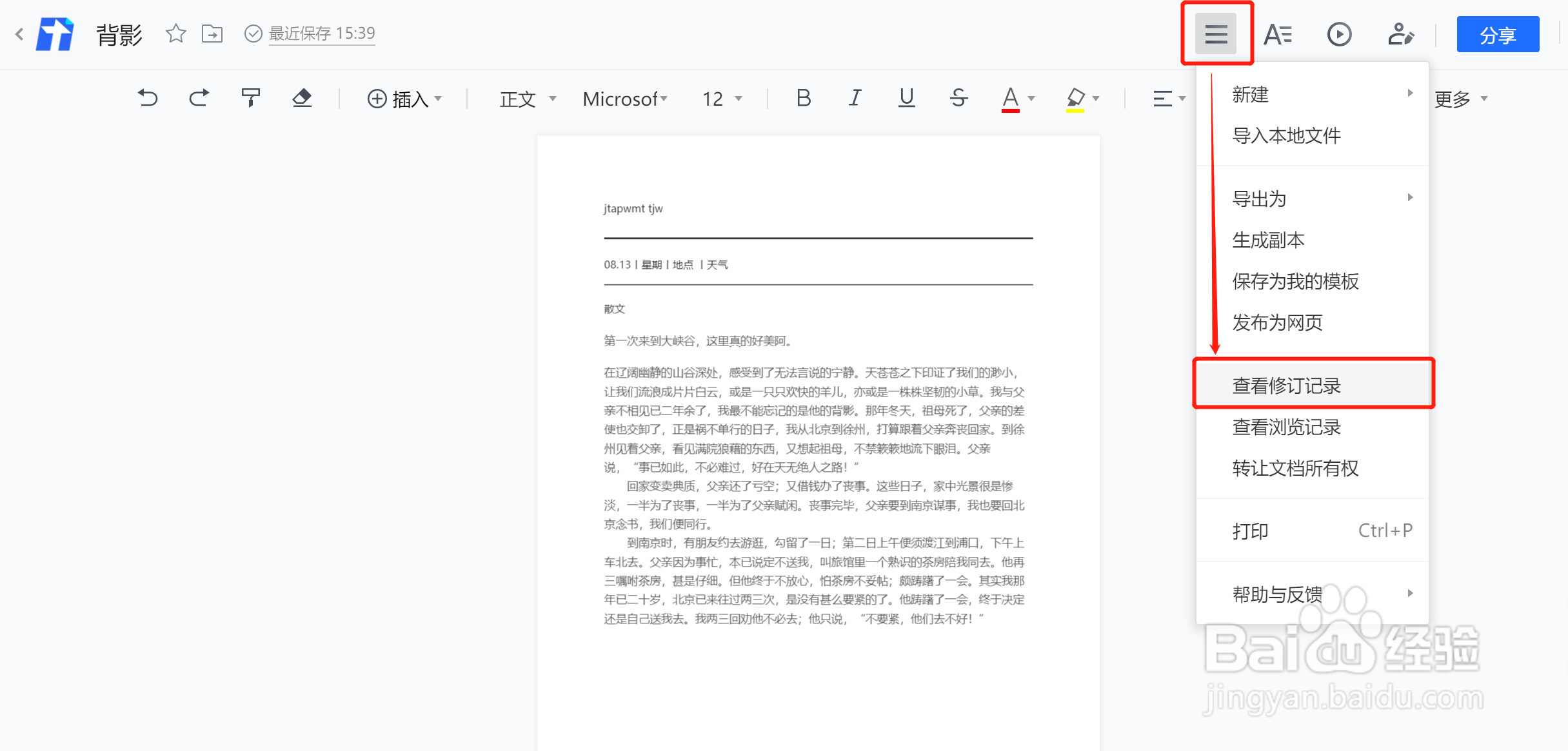Click the 分享 share button
The height and width of the screenshot is (751, 1568).
click(x=1498, y=34)
